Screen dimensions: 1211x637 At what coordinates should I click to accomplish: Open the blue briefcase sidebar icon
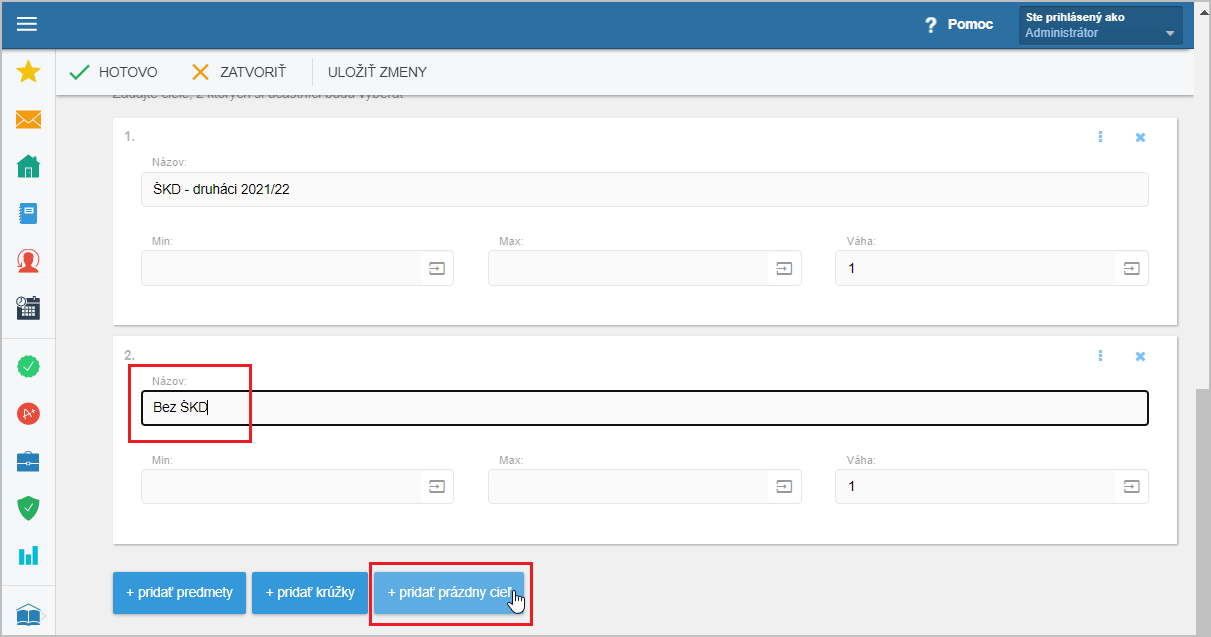pos(28,461)
